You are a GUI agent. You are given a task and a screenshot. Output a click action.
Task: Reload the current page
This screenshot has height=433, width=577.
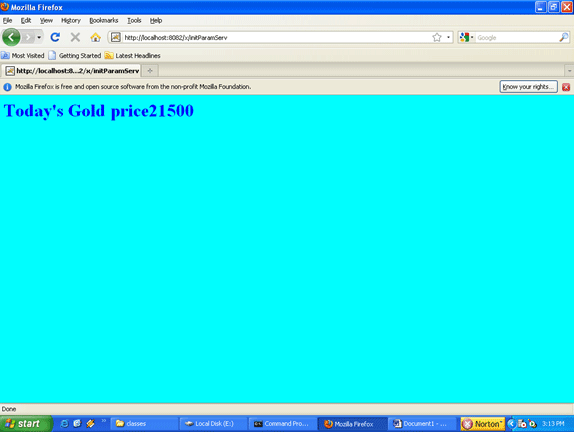point(55,37)
